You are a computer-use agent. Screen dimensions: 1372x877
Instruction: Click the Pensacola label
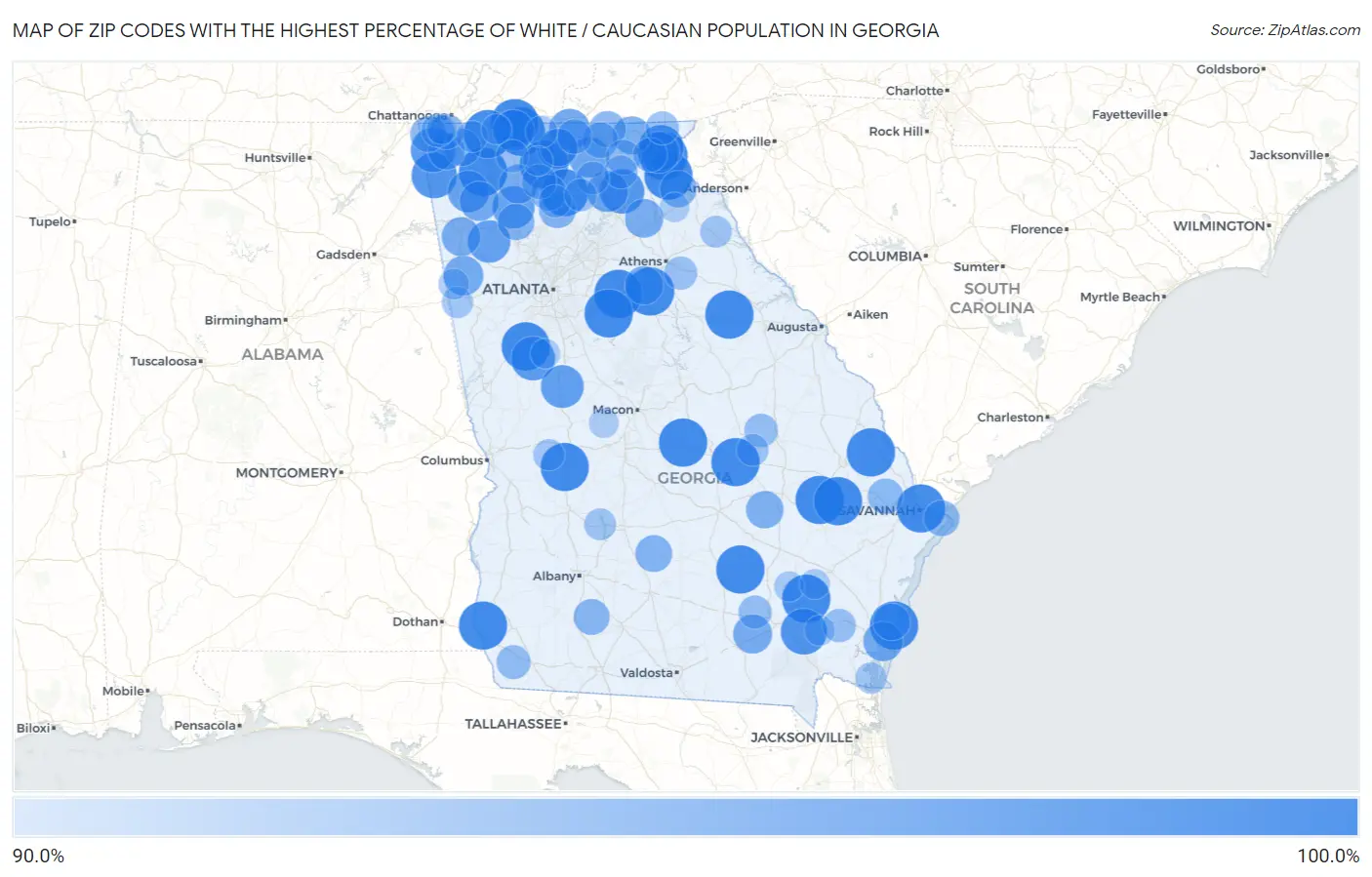pos(205,725)
